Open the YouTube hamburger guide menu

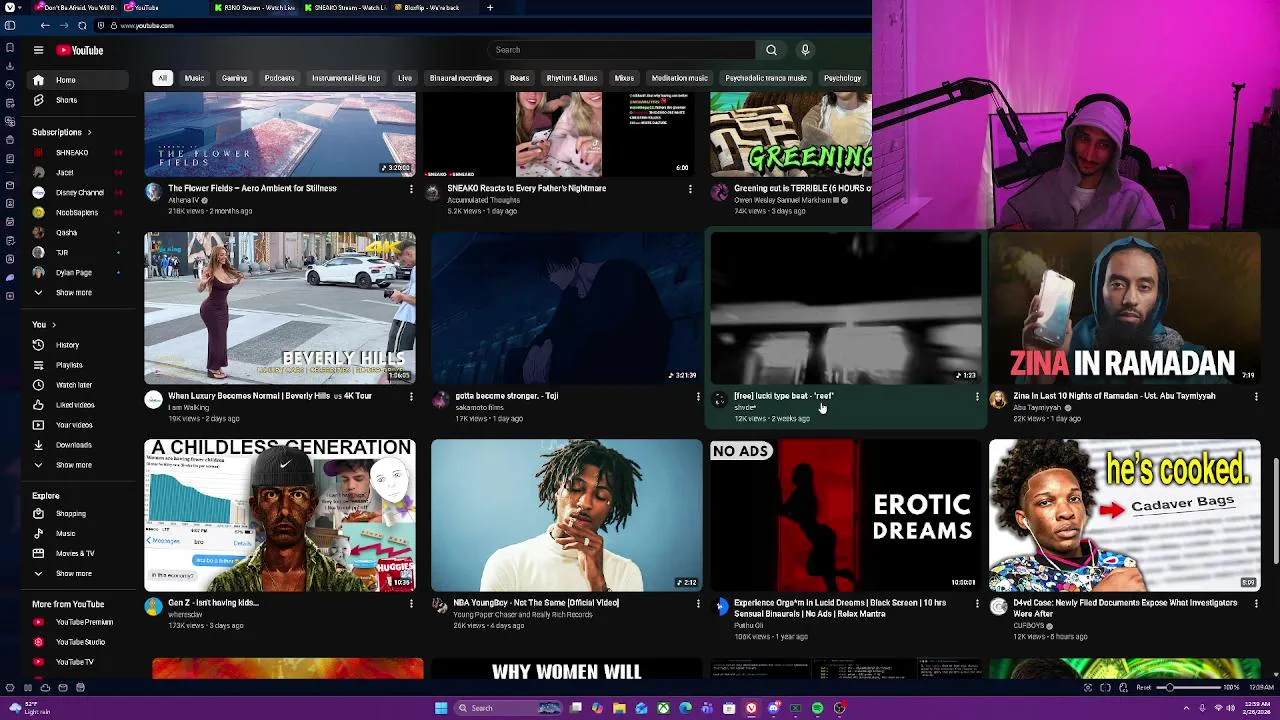[38, 50]
